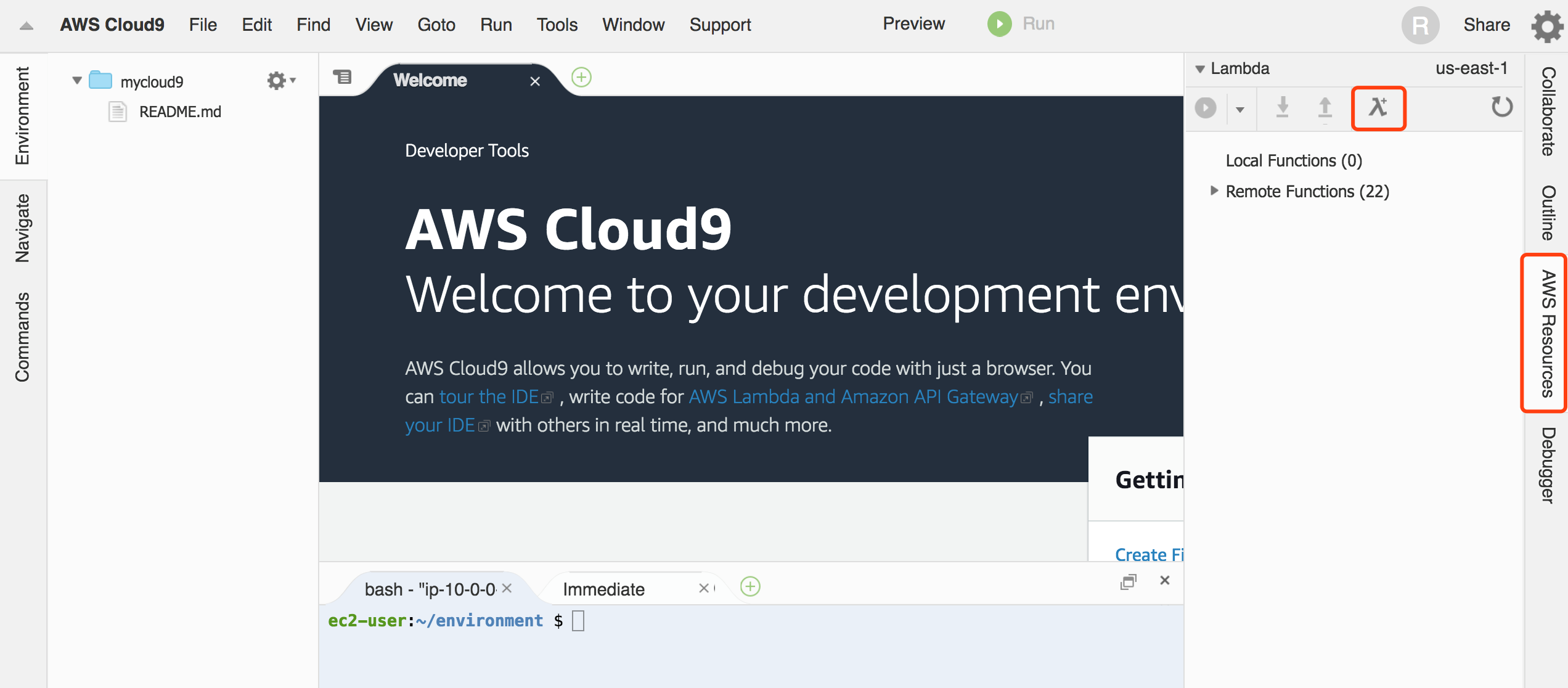The width and height of the screenshot is (1568, 688).
Task: Click the deploy Lambda function upload icon
Action: coord(1325,108)
